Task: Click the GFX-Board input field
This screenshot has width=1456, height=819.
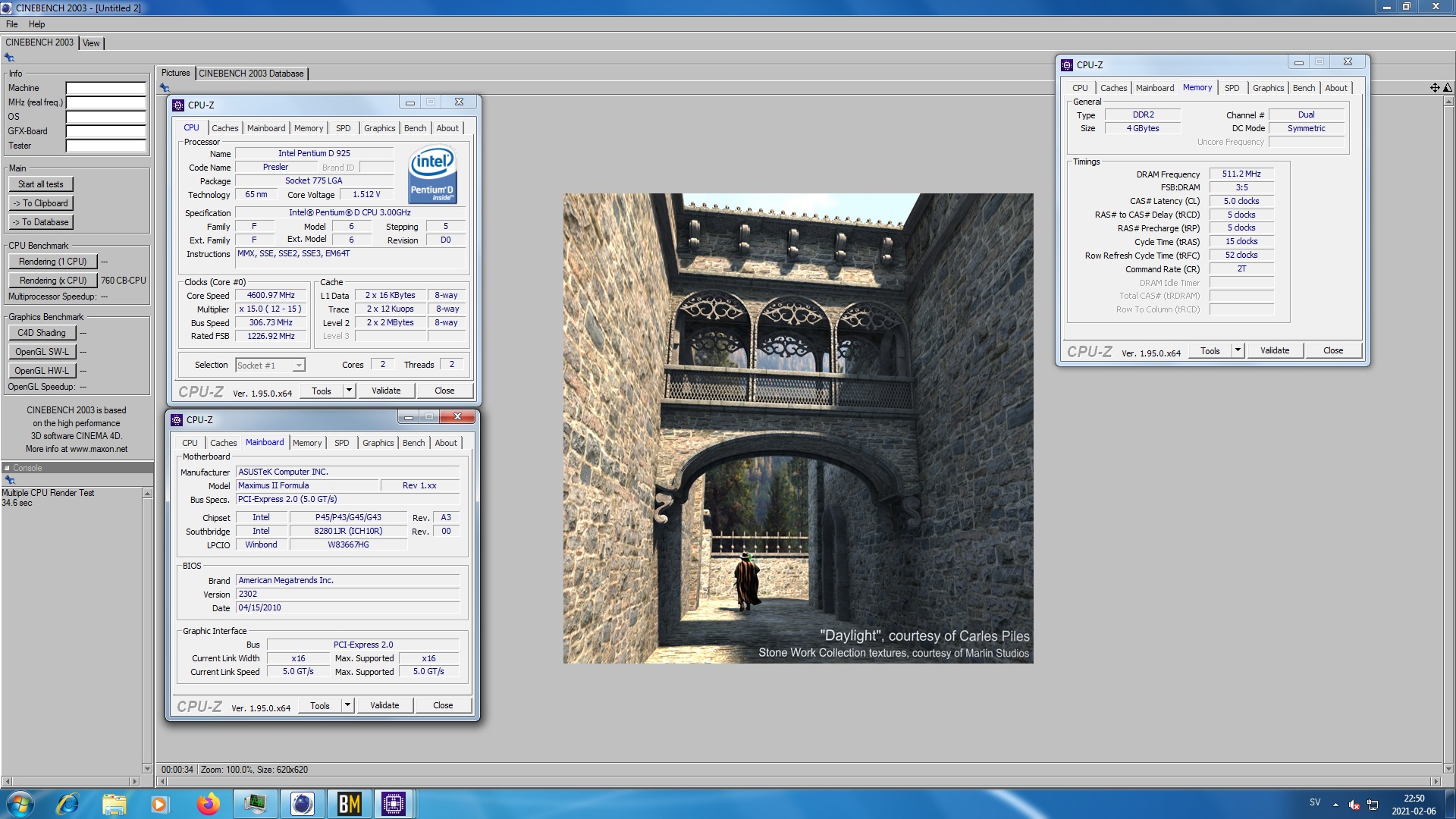Action: (105, 131)
